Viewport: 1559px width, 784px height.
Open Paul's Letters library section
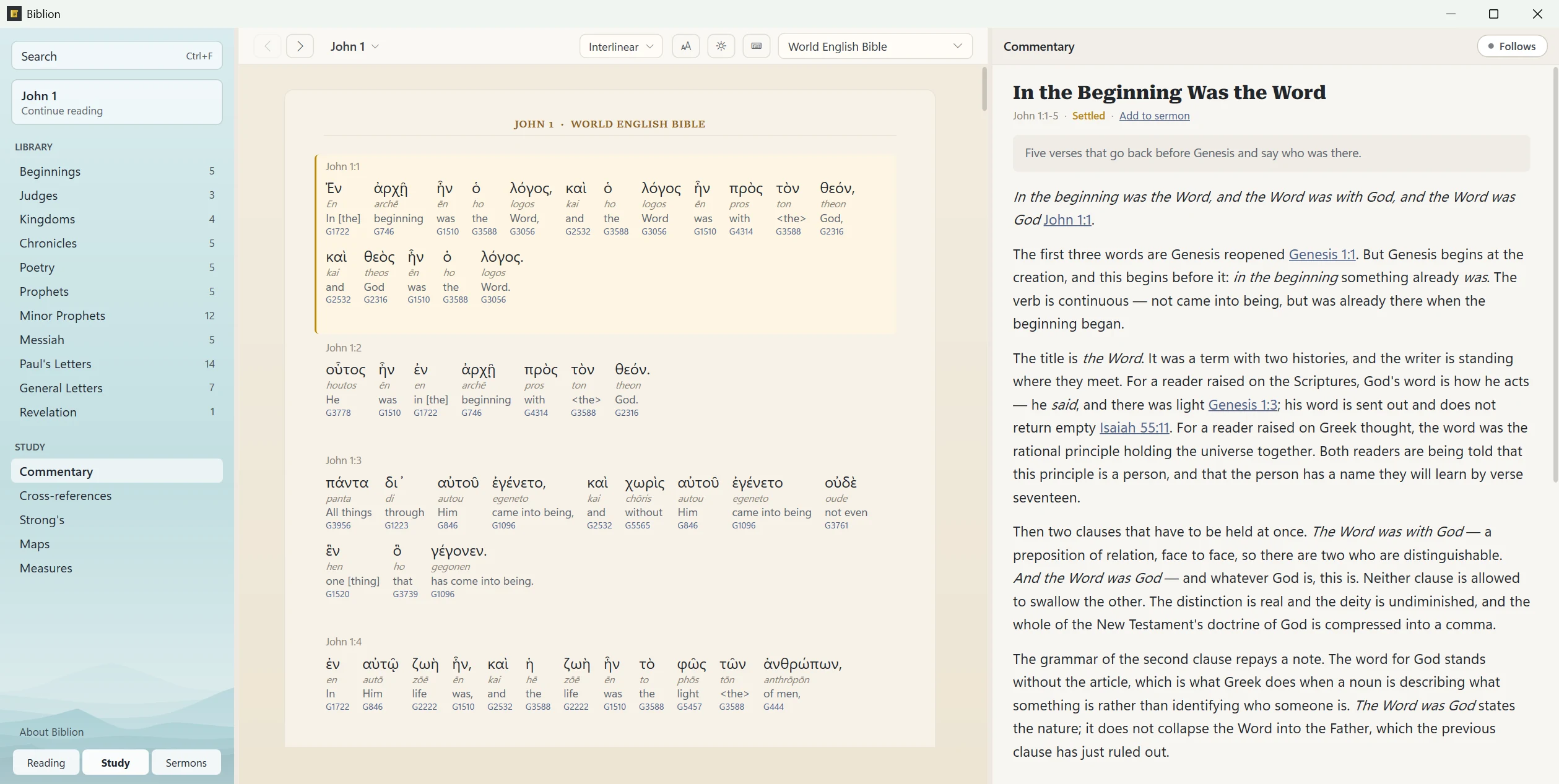tap(117, 364)
